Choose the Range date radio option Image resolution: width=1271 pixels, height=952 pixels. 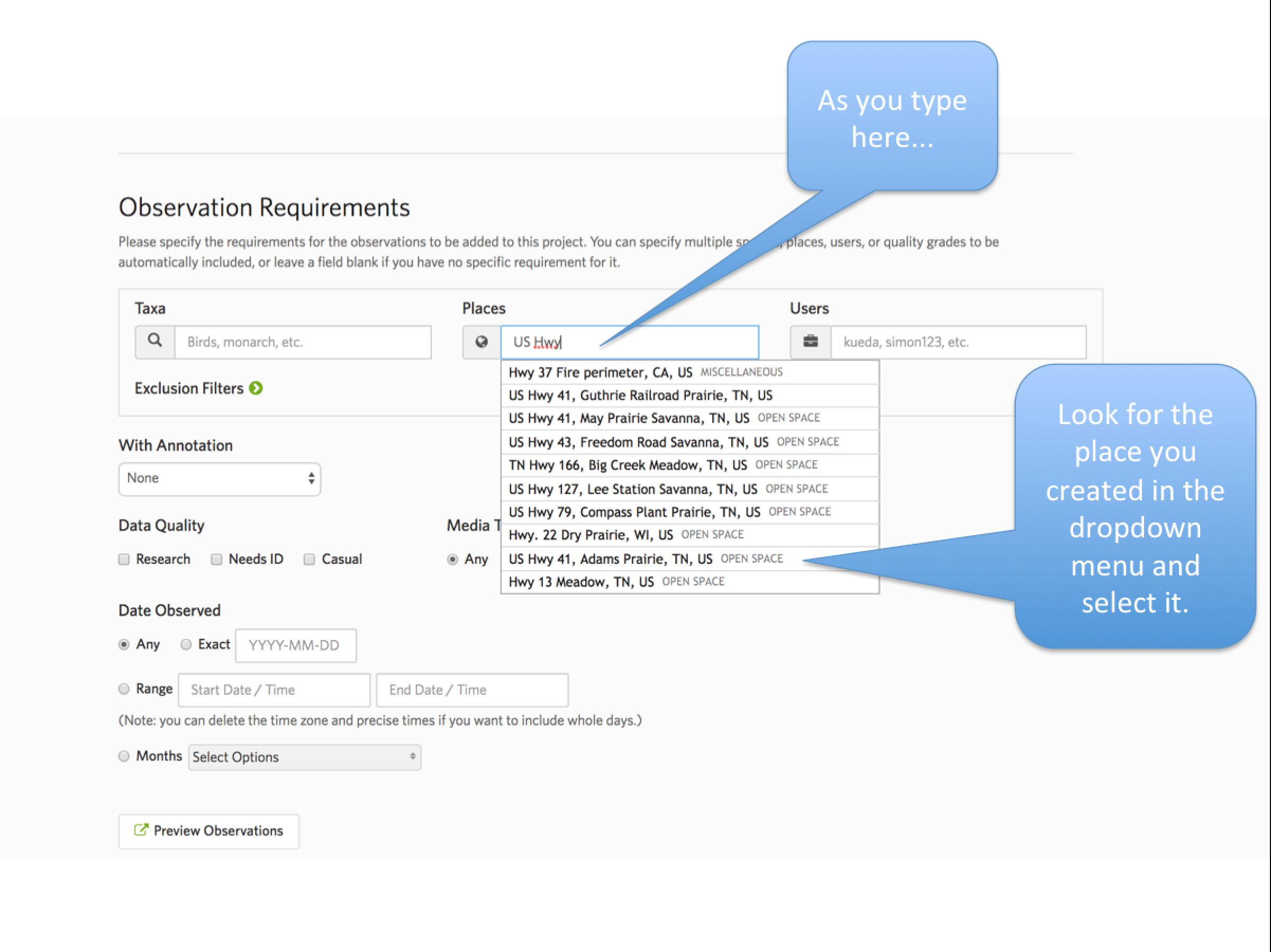click(124, 689)
